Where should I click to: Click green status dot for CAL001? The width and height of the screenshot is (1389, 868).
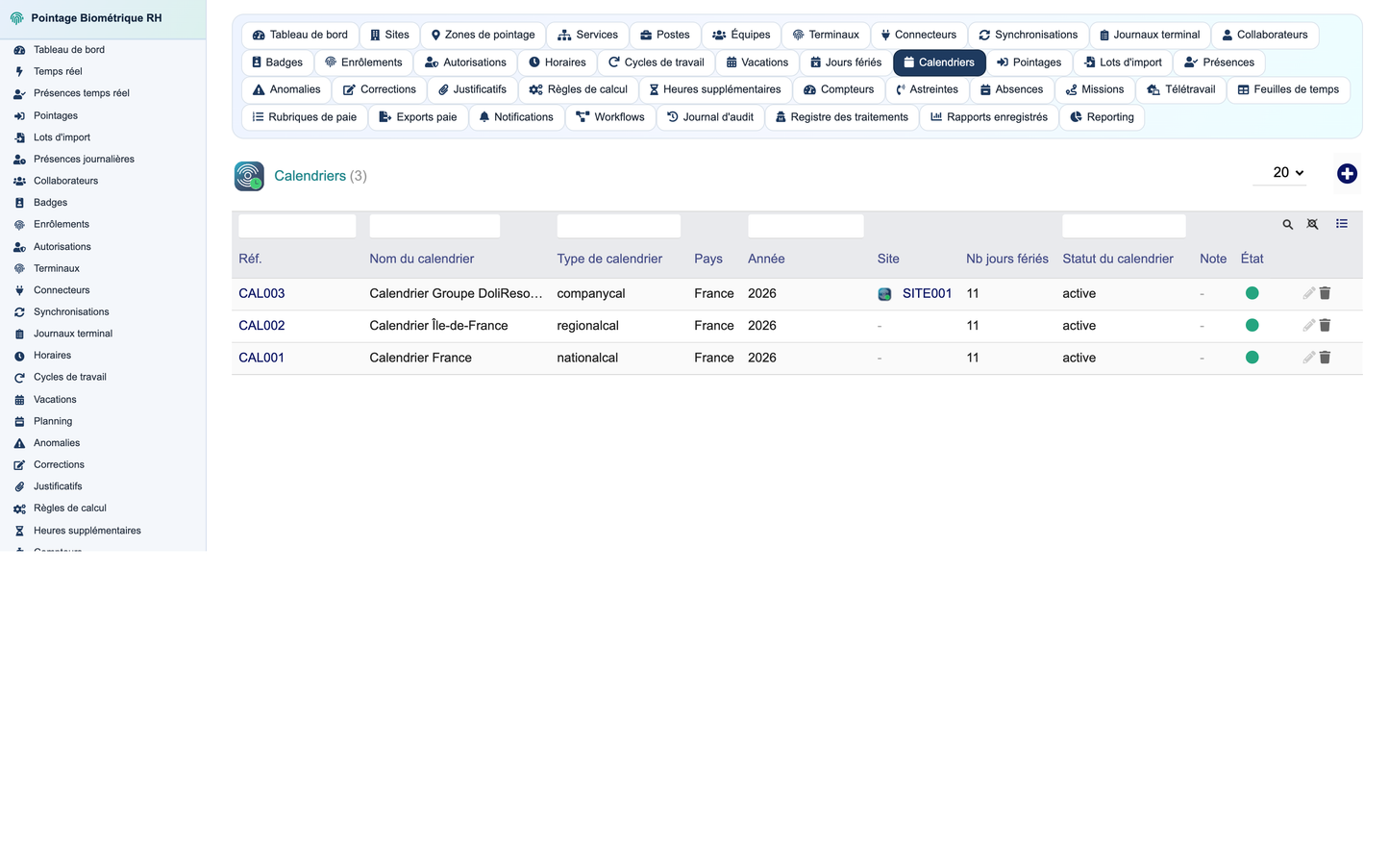click(1252, 358)
